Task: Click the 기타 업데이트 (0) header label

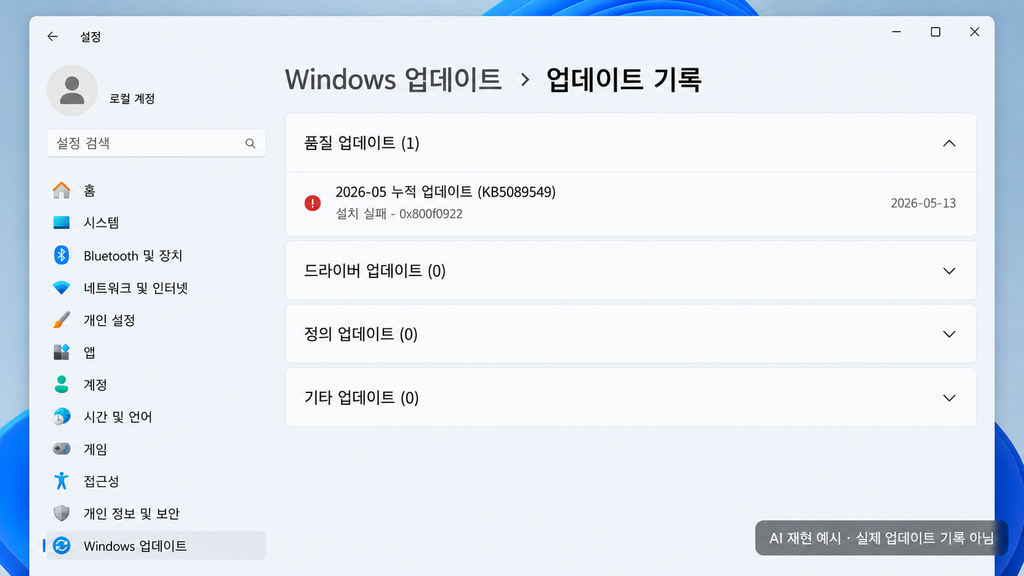Action: click(x=361, y=398)
